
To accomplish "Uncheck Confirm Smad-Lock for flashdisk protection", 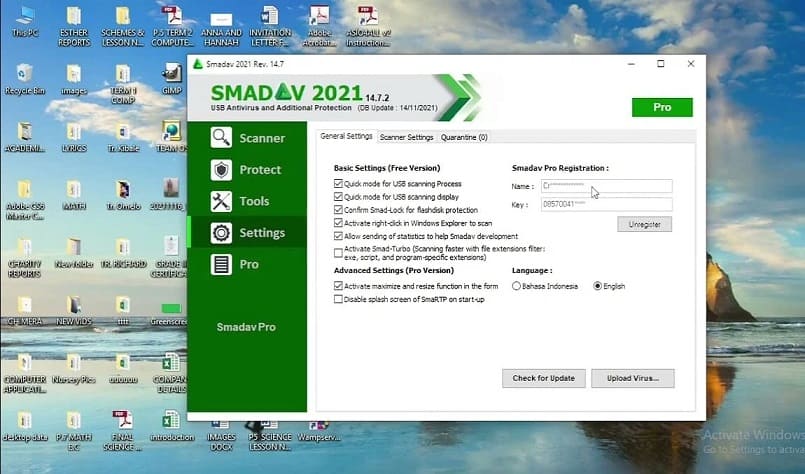I will pos(338,210).
